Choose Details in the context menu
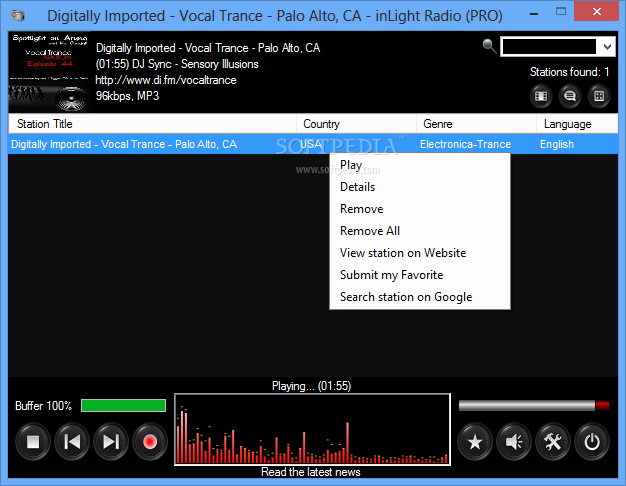 (420, 187)
